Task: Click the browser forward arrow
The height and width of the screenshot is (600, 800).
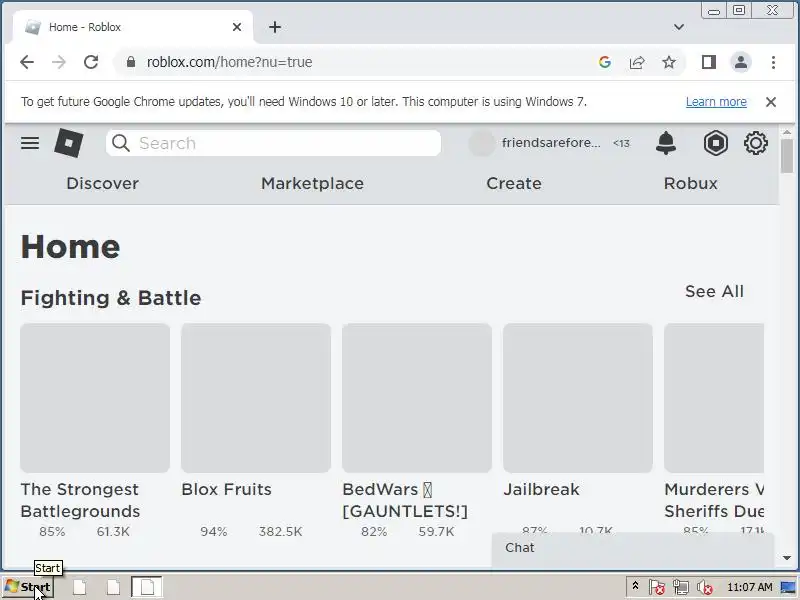Action: click(59, 62)
